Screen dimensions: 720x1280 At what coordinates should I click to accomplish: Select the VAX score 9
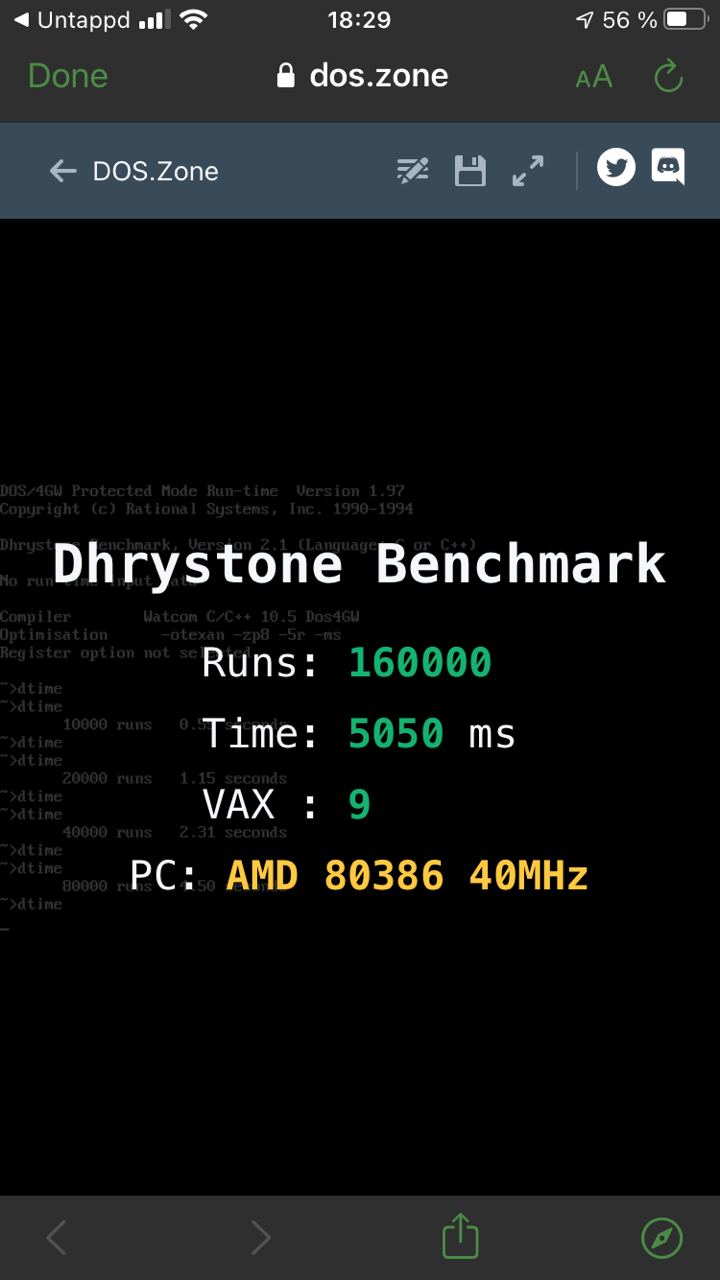pos(360,805)
